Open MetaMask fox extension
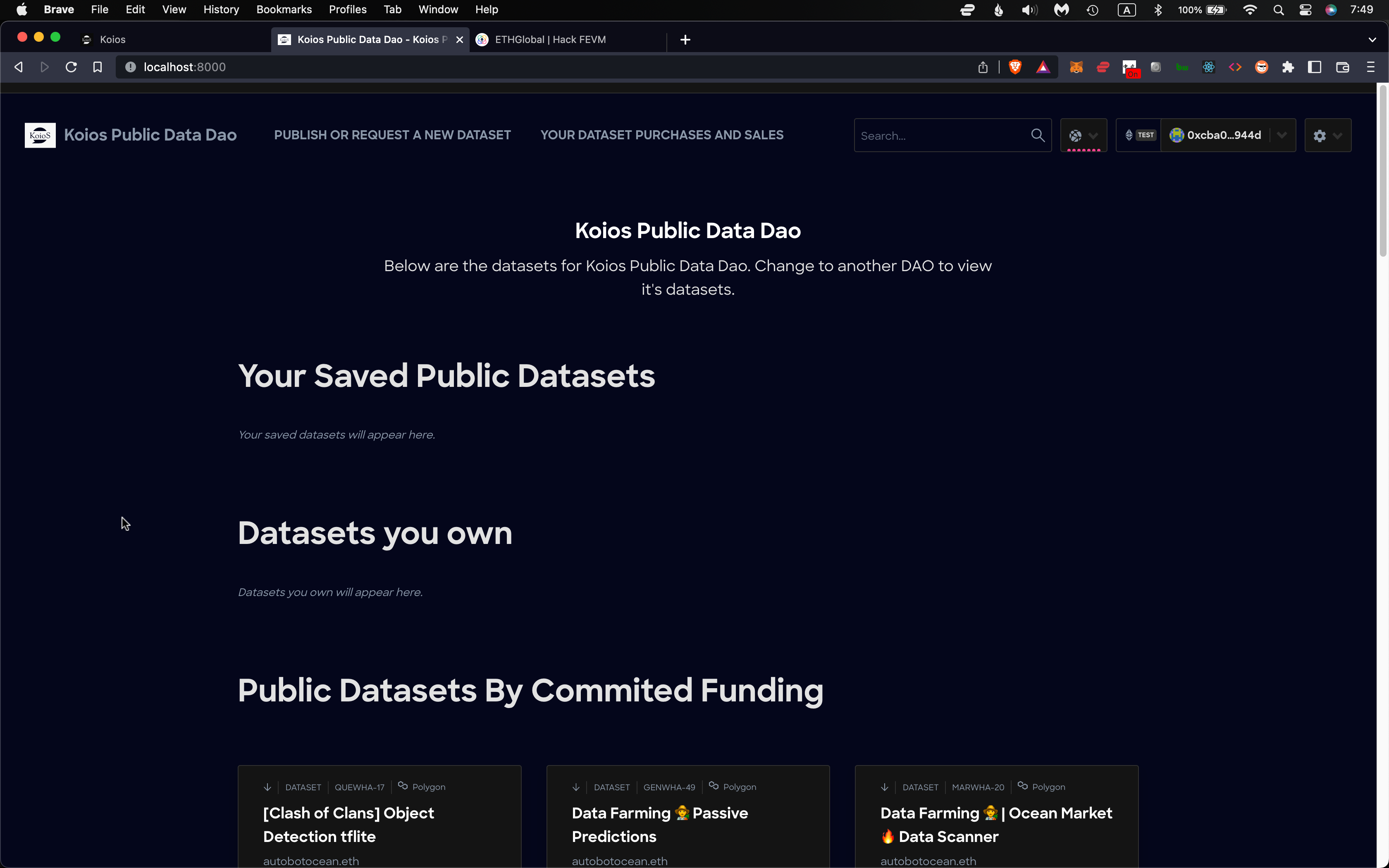1389x868 pixels. pos(1076,67)
